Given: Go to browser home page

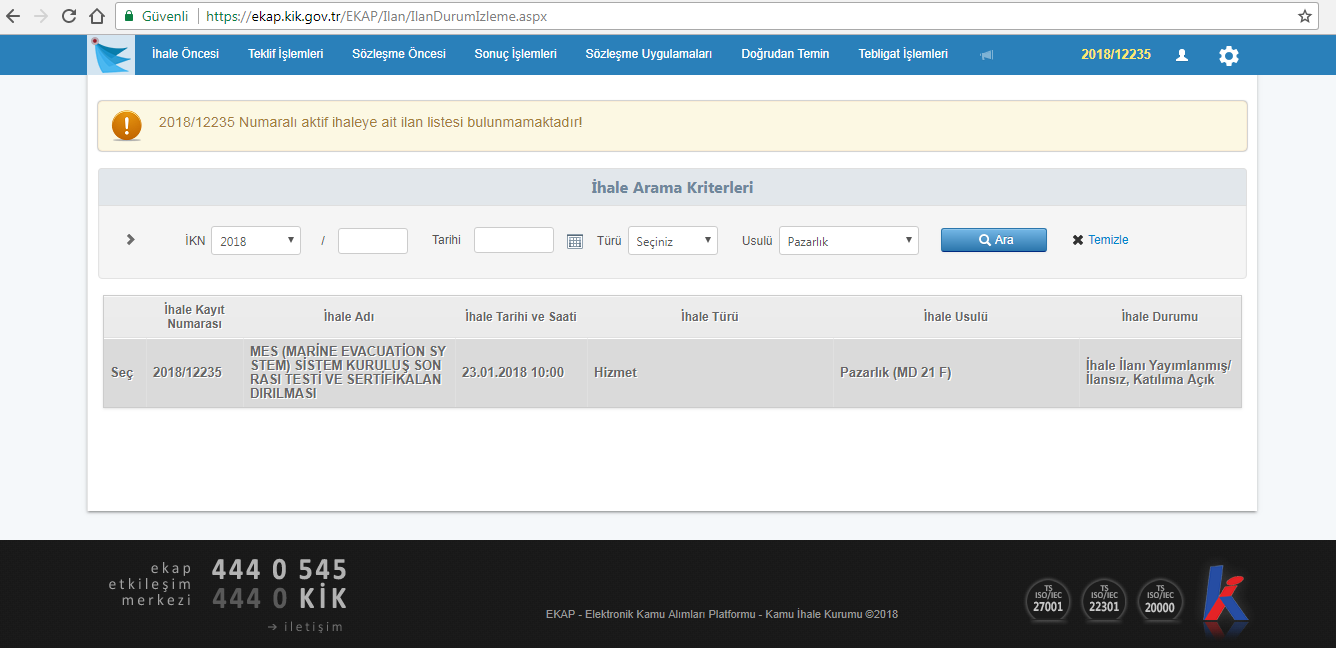Looking at the screenshot, I should pyautogui.click(x=97, y=17).
